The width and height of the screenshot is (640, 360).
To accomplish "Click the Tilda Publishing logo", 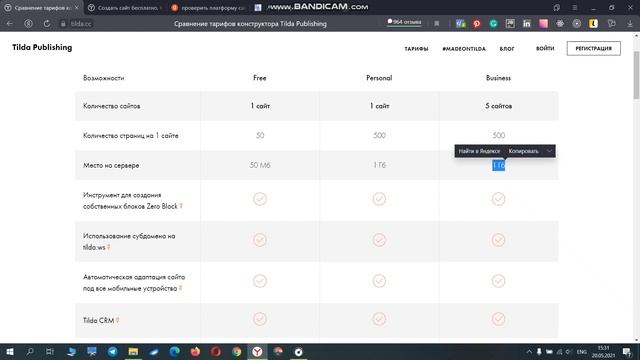I will coord(42,47).
